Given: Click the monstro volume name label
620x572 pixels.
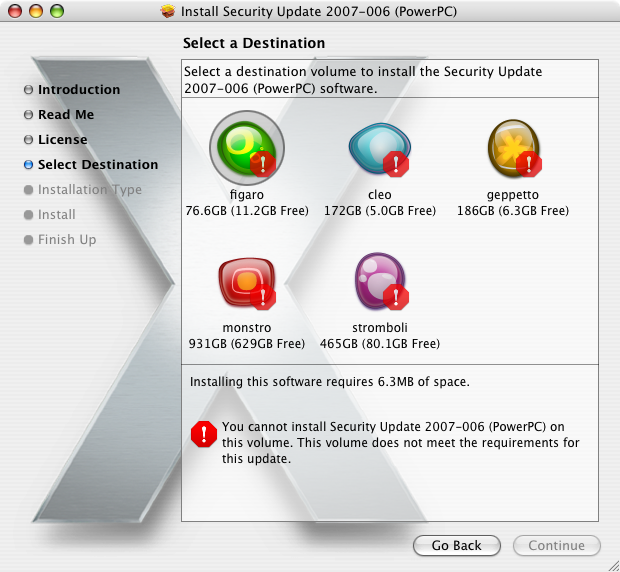Looking at the screenshot, I should (x=247, y=328).
